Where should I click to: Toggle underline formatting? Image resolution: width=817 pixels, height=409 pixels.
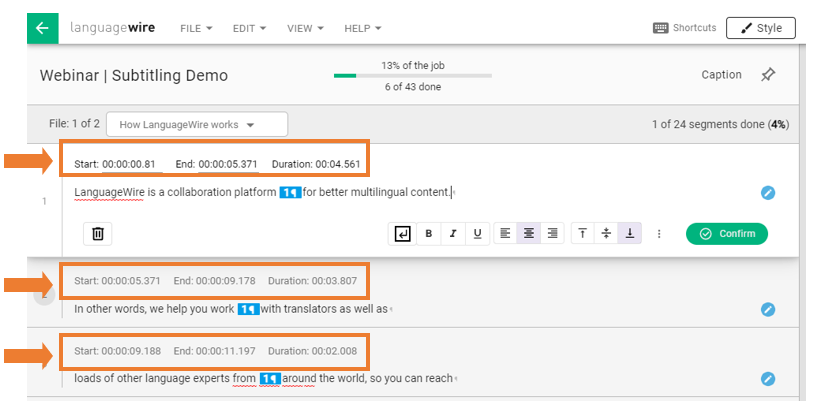coord(477,234)
